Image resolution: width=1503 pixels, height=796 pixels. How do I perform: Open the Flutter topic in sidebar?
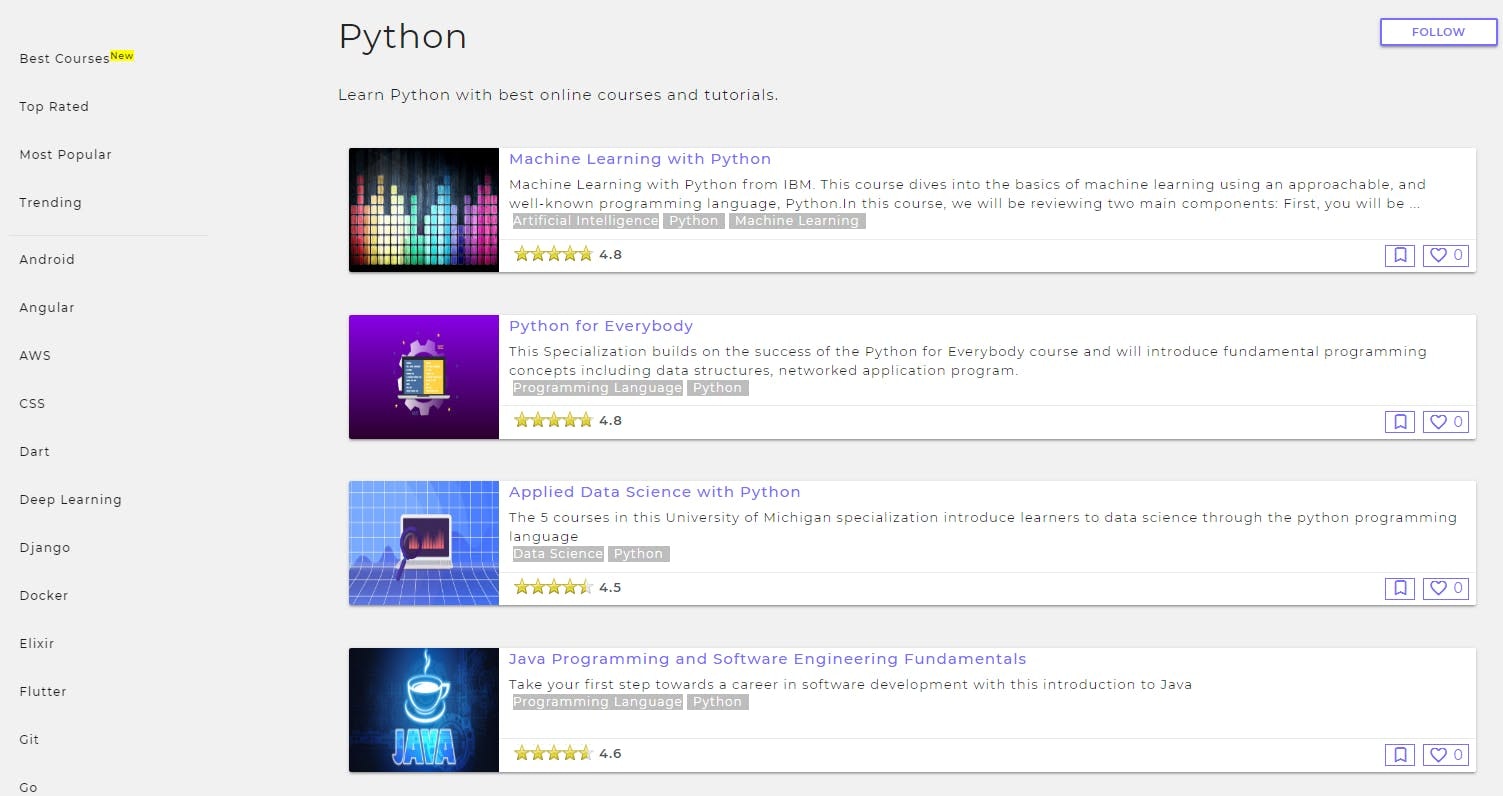click(43, 691)
